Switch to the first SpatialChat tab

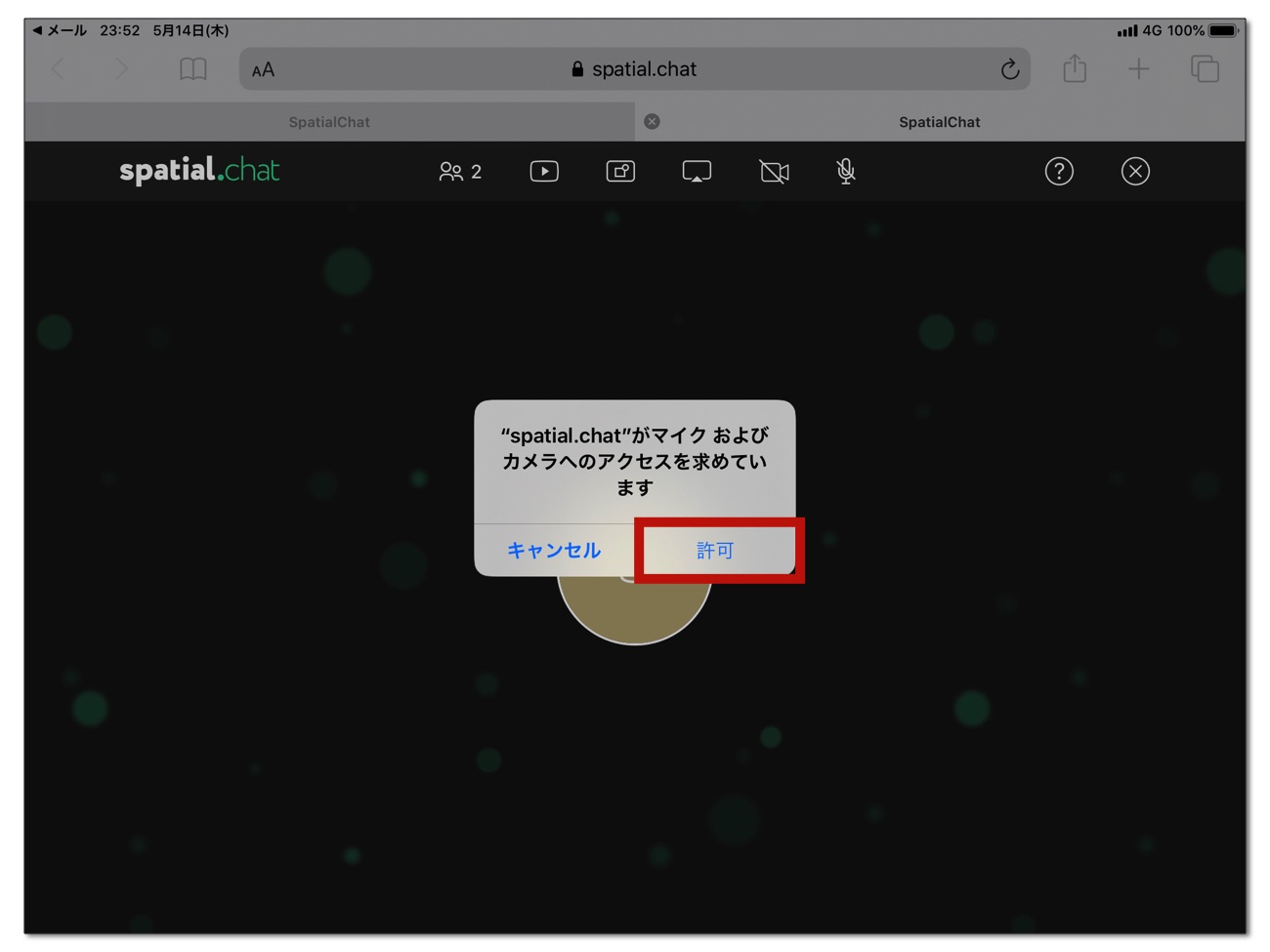pos(329,122)
